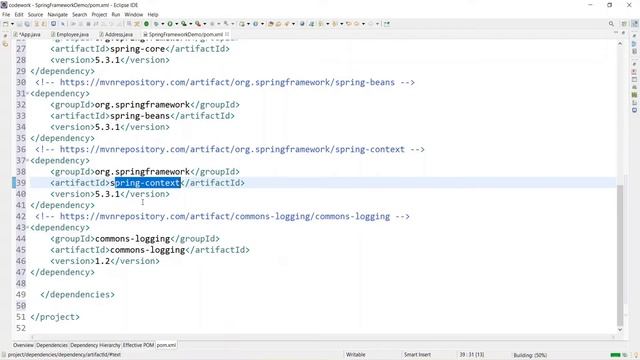
Task: Click the commons-logging artifactId text on line 45
Action: [x=148, y=250]
